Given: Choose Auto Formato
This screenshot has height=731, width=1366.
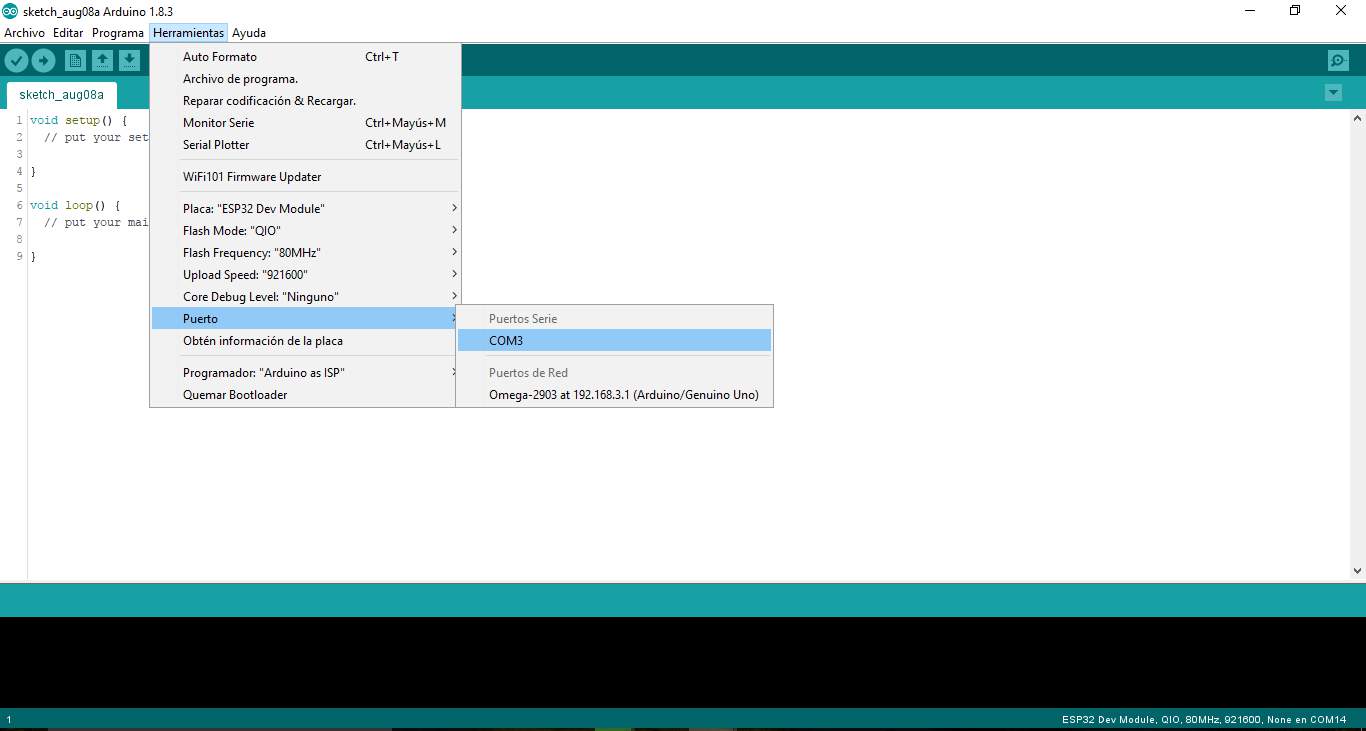Looking at the screenshot, I should click(x=305, y=57).
